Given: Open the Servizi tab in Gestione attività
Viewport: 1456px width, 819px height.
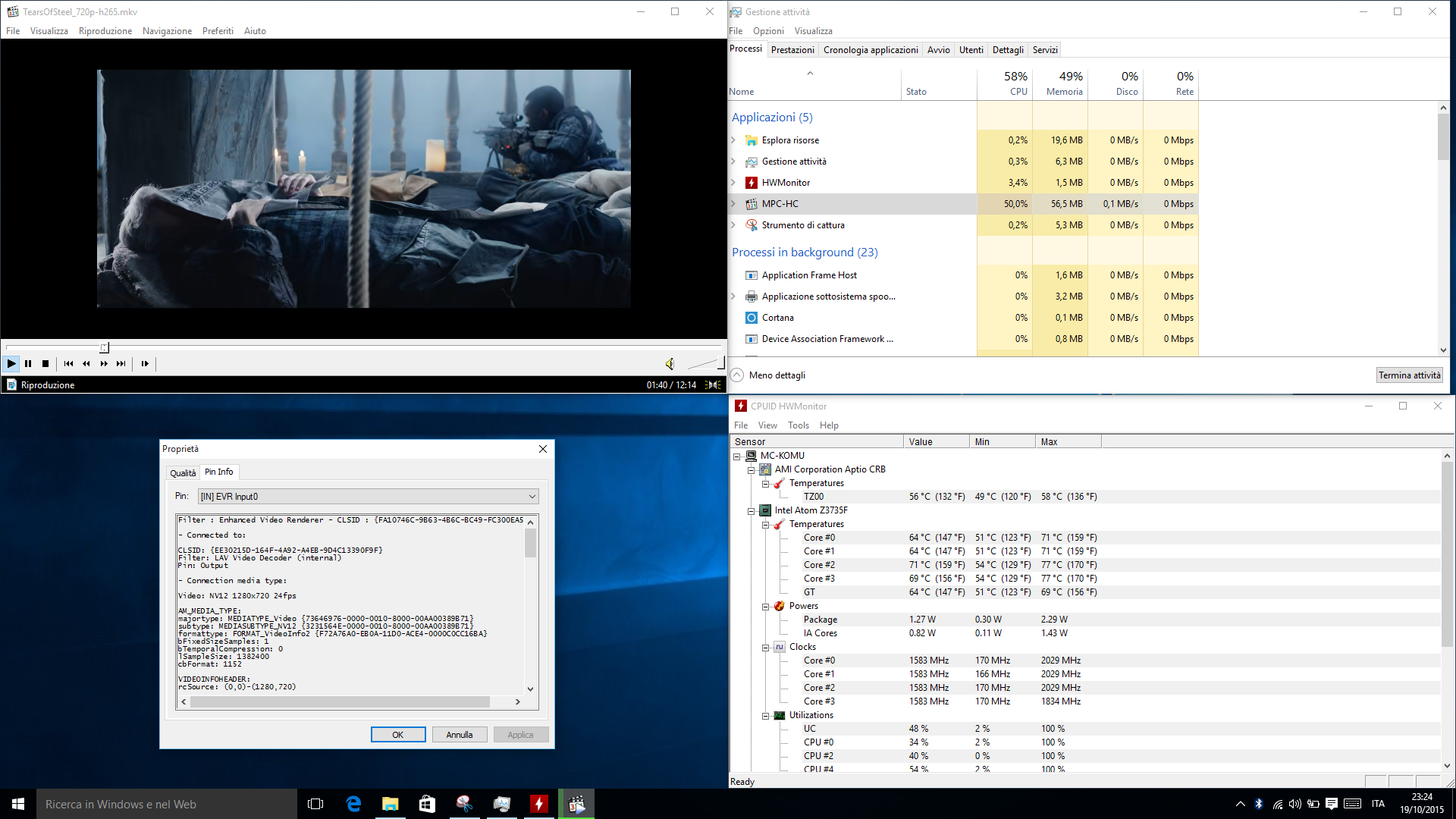Looking at the screenshot, I should pyautogui.click(x=1045, y=50).
